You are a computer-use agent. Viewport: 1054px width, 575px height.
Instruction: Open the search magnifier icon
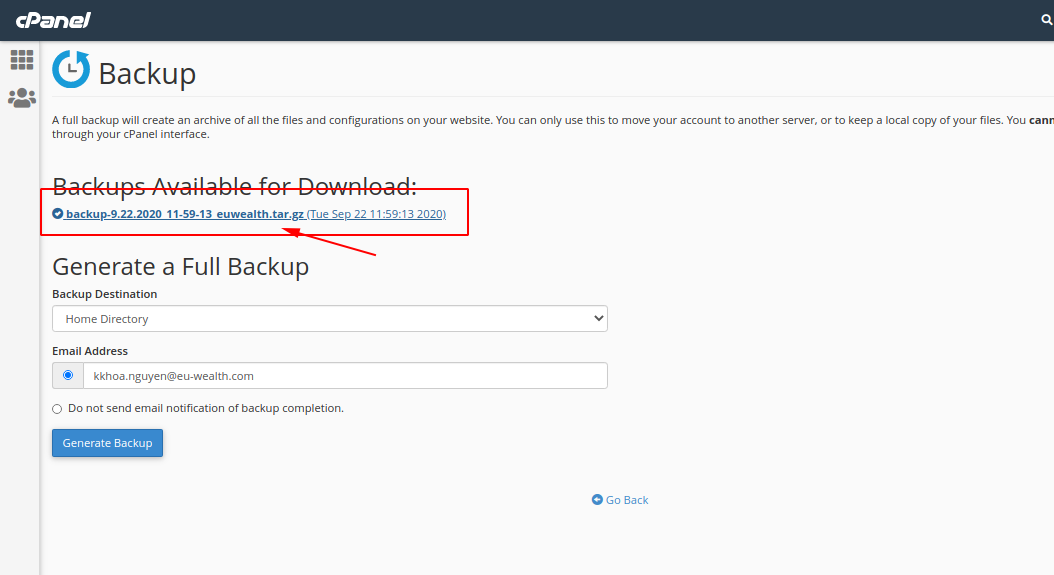pyautogui.click(x=1047, y=20)
